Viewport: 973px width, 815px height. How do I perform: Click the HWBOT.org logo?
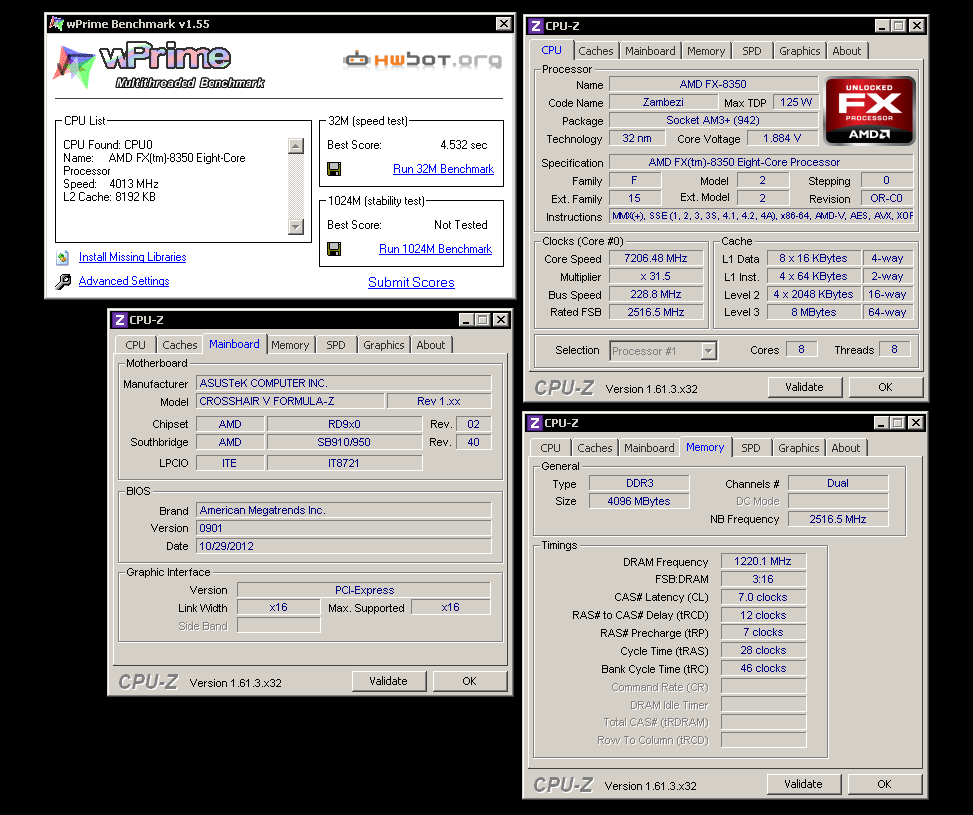tap(423, 60)
